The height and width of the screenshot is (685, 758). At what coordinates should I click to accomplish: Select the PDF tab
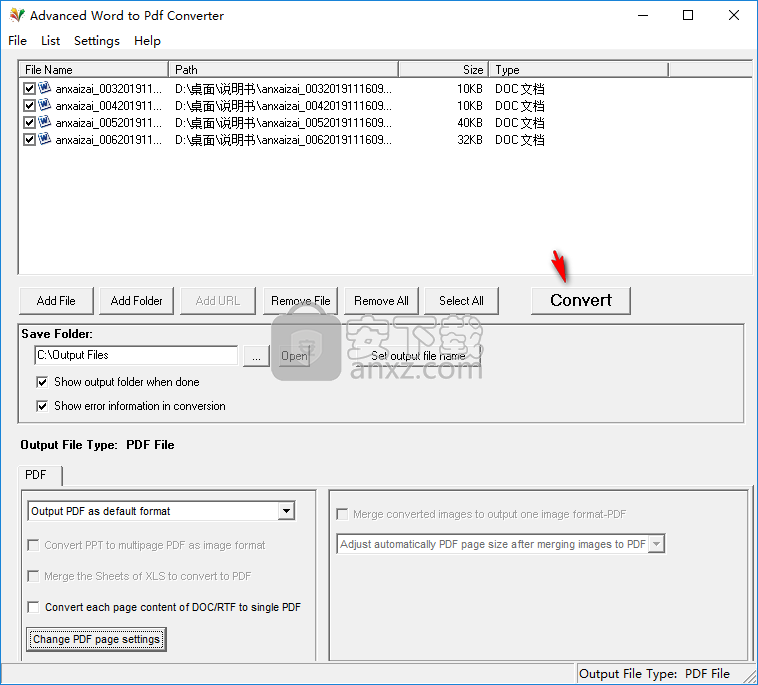[40, 475]
